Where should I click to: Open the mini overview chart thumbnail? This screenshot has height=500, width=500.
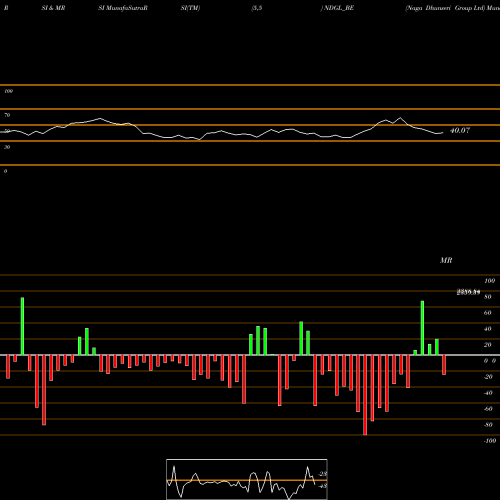(247, 479)
